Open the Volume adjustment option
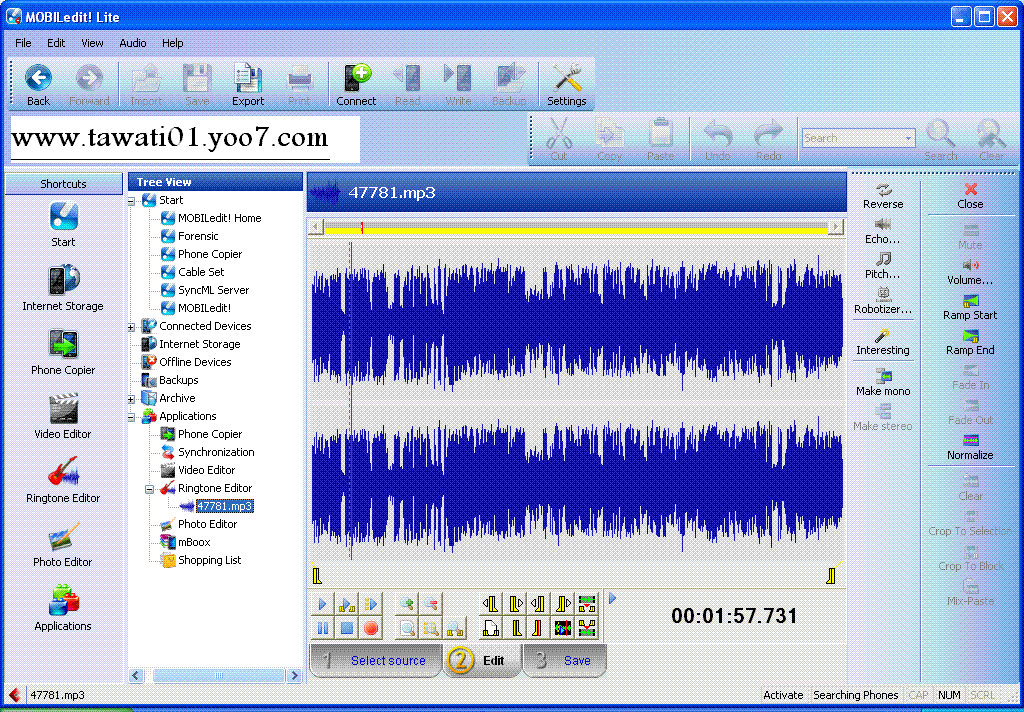 pyautogui.click(x=970, y=273)
